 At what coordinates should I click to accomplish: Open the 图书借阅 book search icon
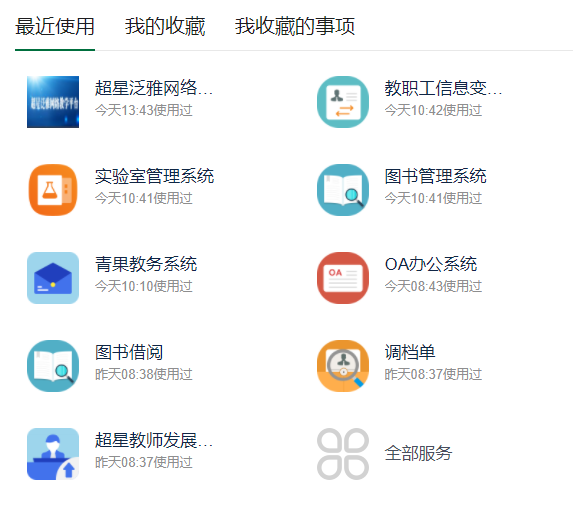pyautogui.click(x=53, y=366)
